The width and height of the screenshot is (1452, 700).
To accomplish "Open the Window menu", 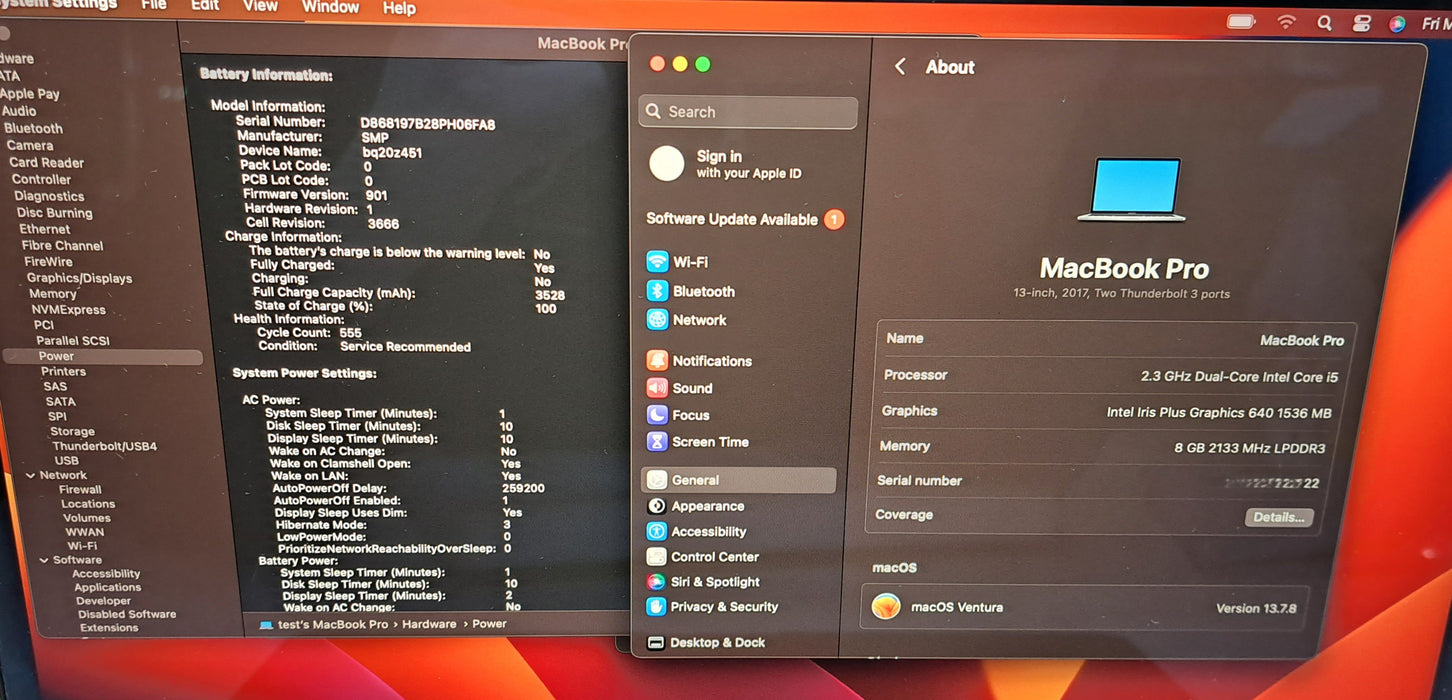I will click(330, 8).
